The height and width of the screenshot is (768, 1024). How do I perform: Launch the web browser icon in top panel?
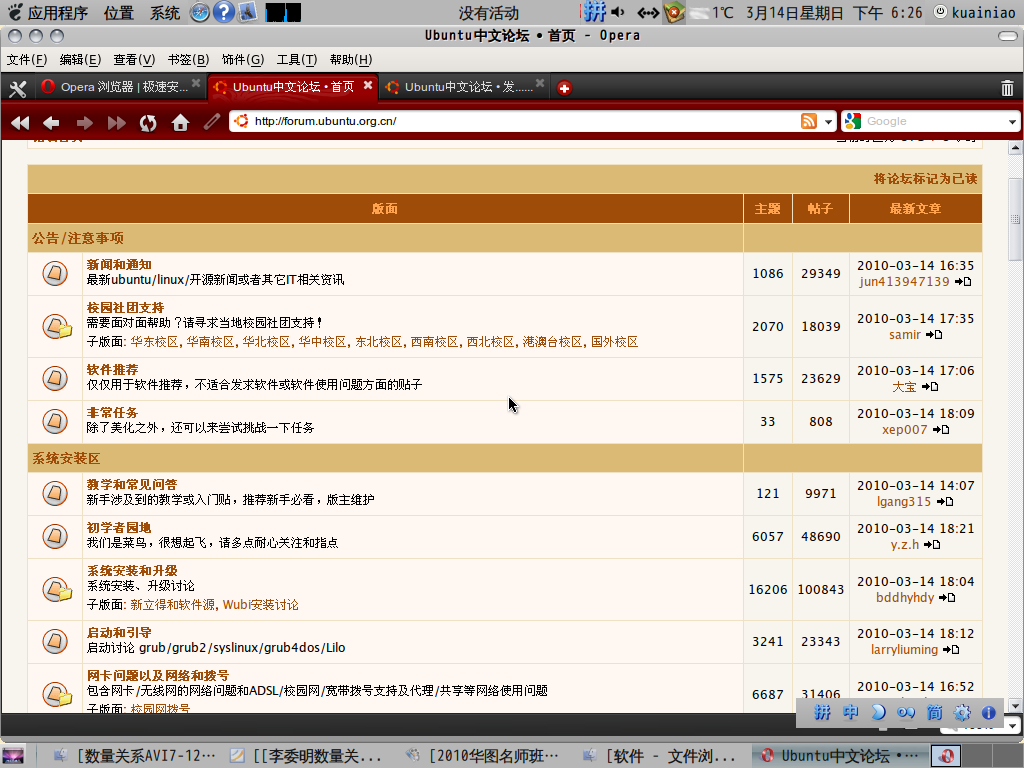pyautogui.click(x=199, y=12)
